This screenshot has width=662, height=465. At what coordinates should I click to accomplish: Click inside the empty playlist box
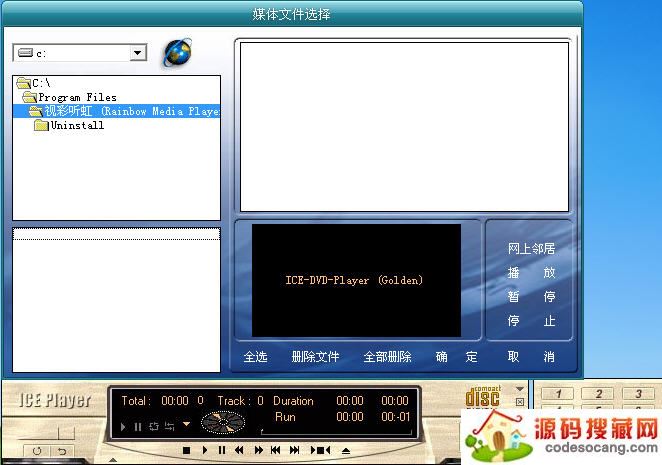404,127
